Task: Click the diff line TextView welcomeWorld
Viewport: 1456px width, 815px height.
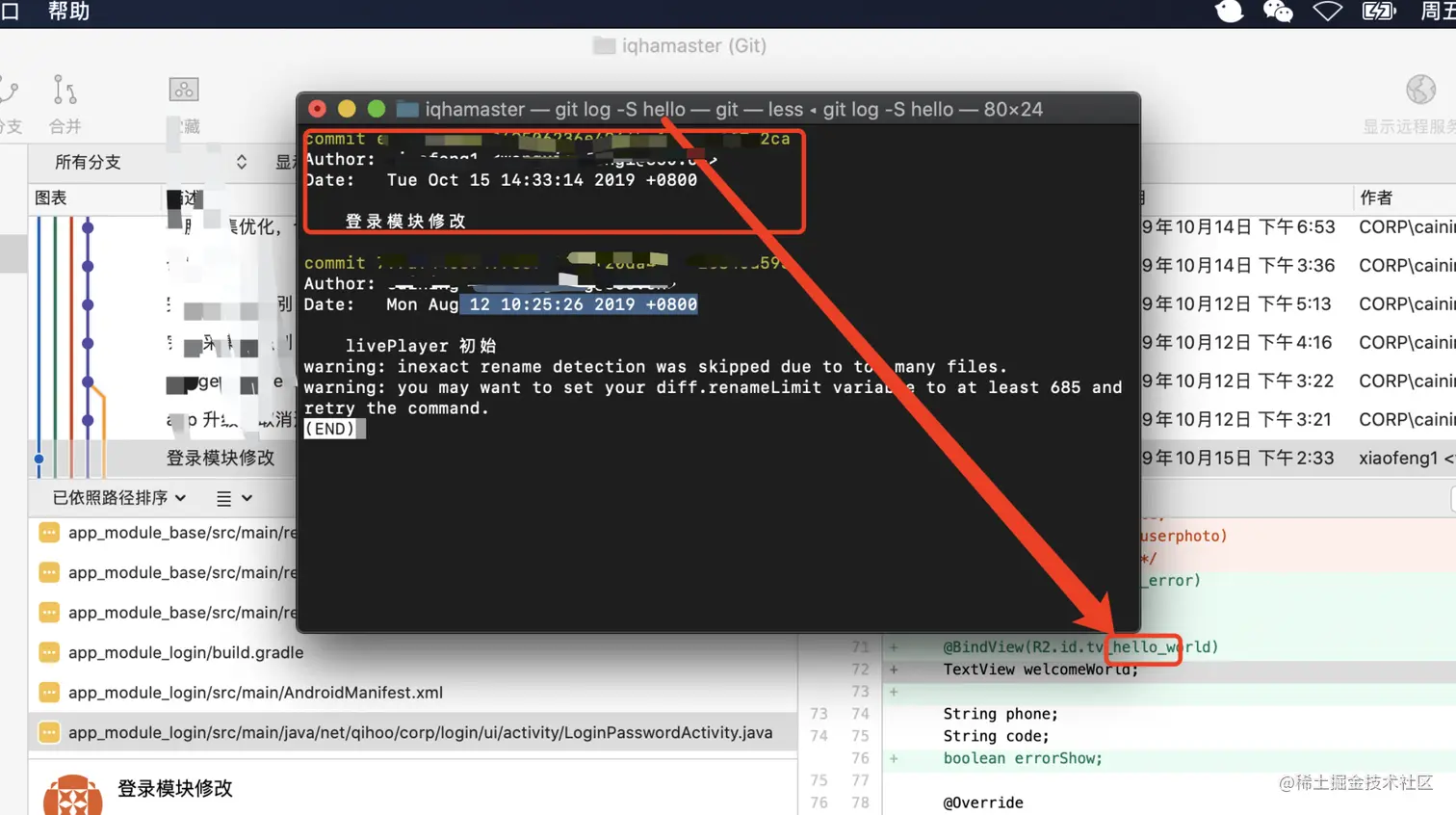Action: [1040, 670]
